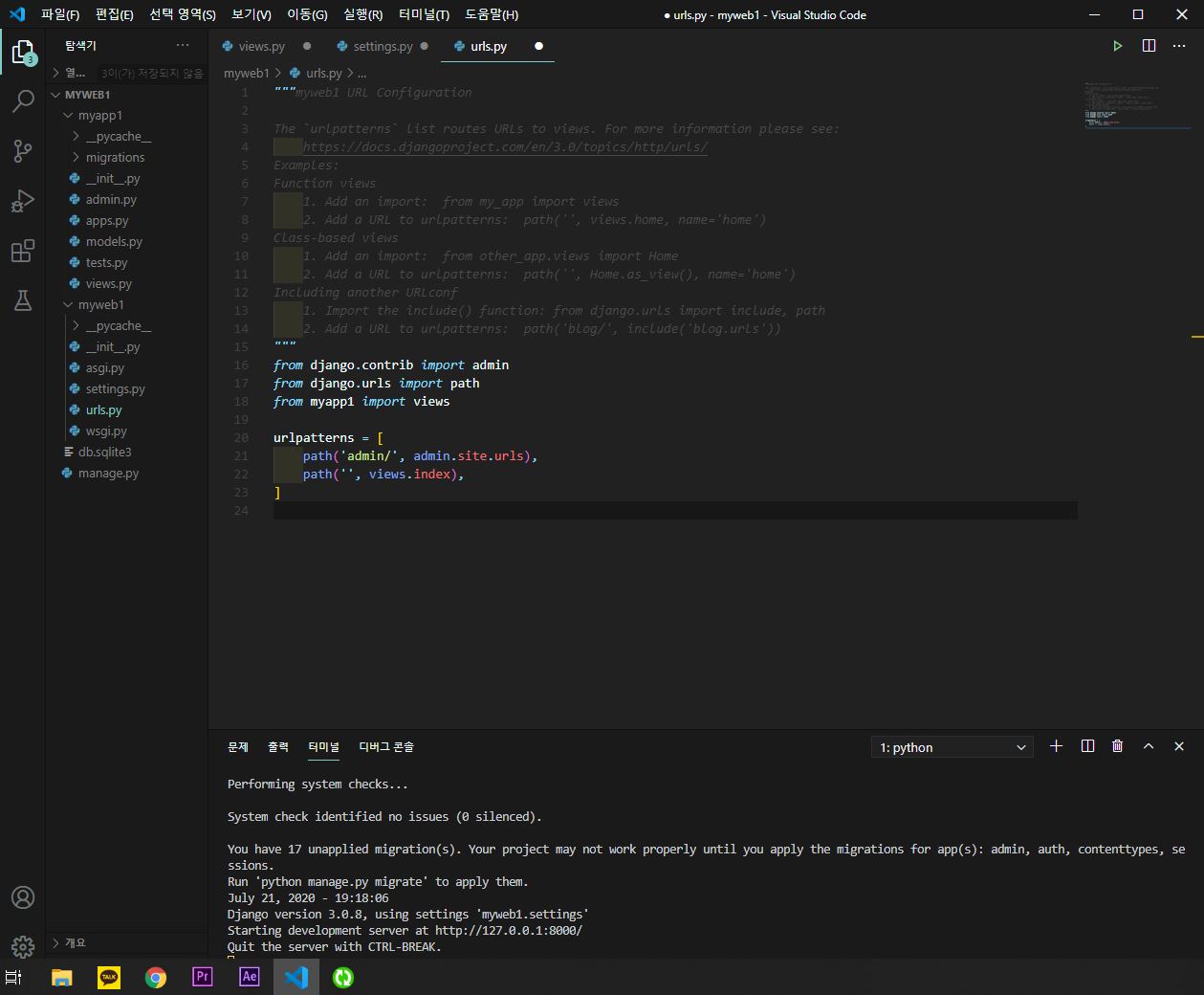Click the urls.py breadcrumb segment
Image resolution: width=1204 pixels, height=995 pixels.
(316, 73)
